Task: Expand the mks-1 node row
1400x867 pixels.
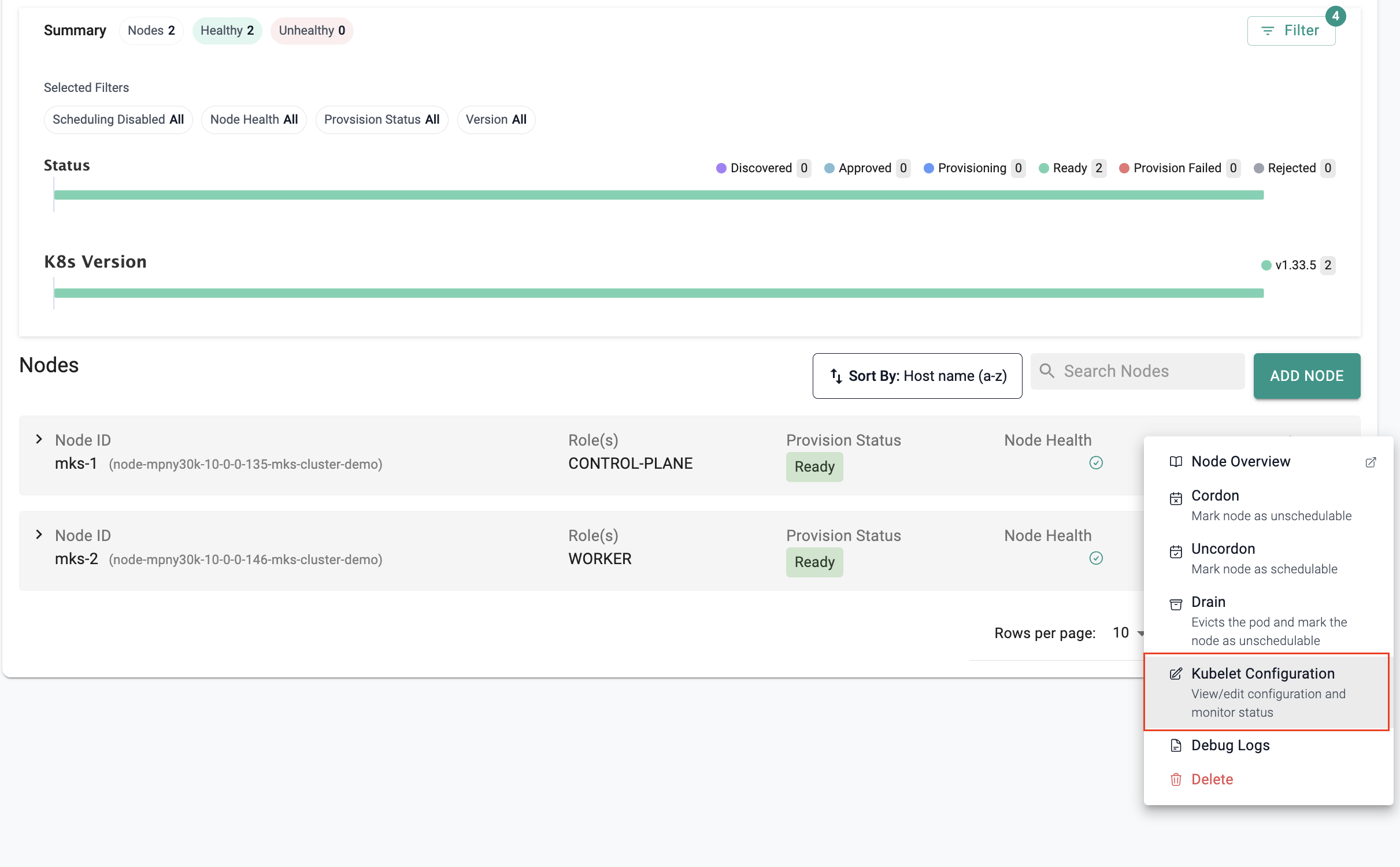Action: click(39, 439)
